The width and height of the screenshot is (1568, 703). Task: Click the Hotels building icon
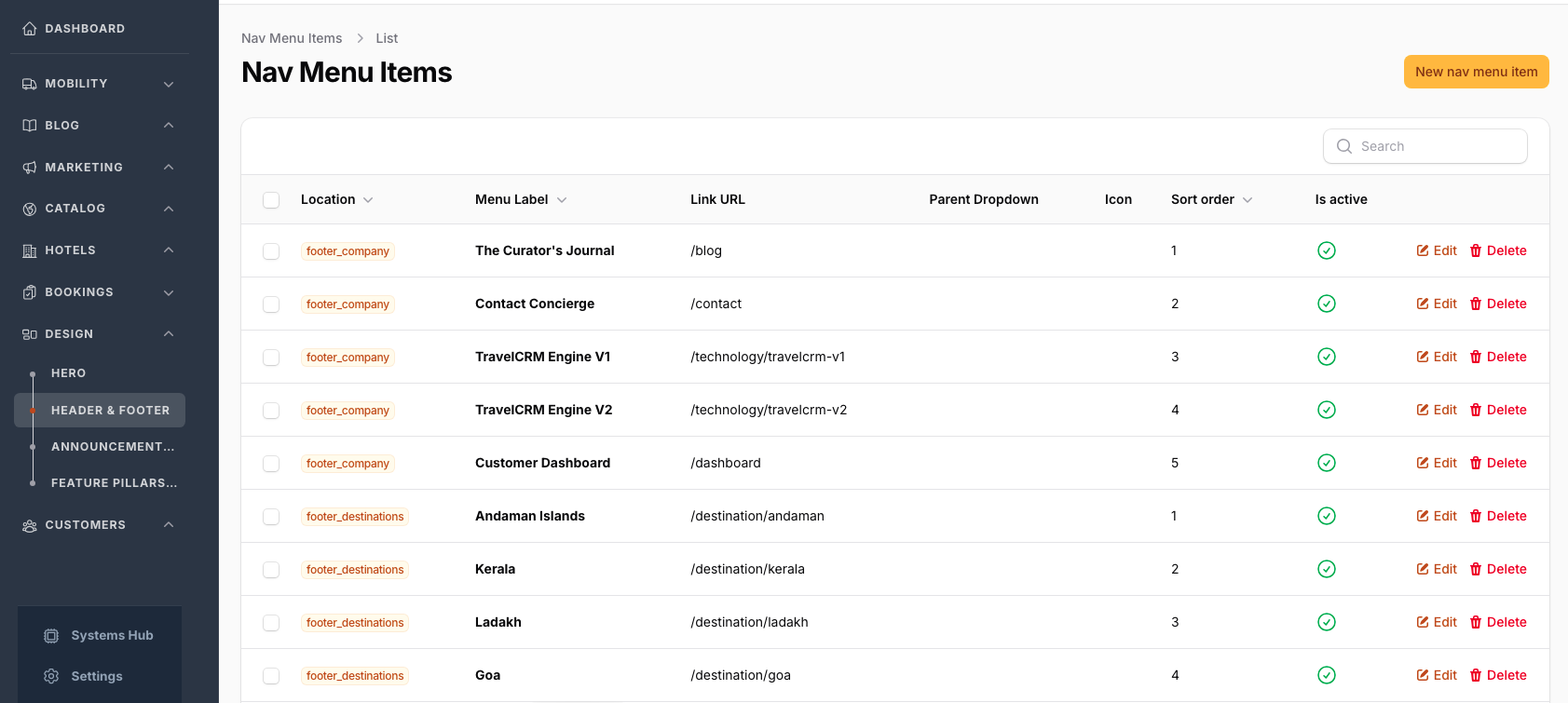click(x=30, y=250)
